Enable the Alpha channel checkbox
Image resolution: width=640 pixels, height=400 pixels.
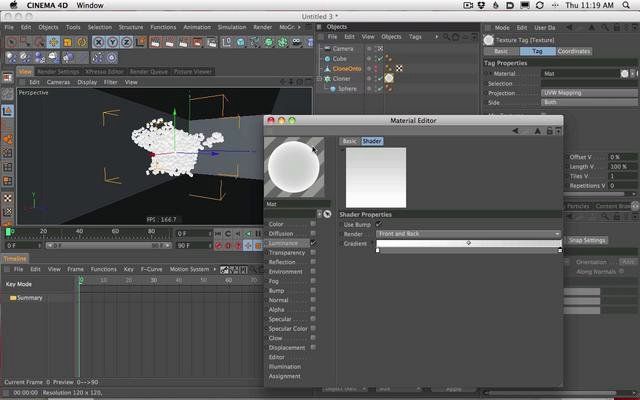(x=313, y=309)
